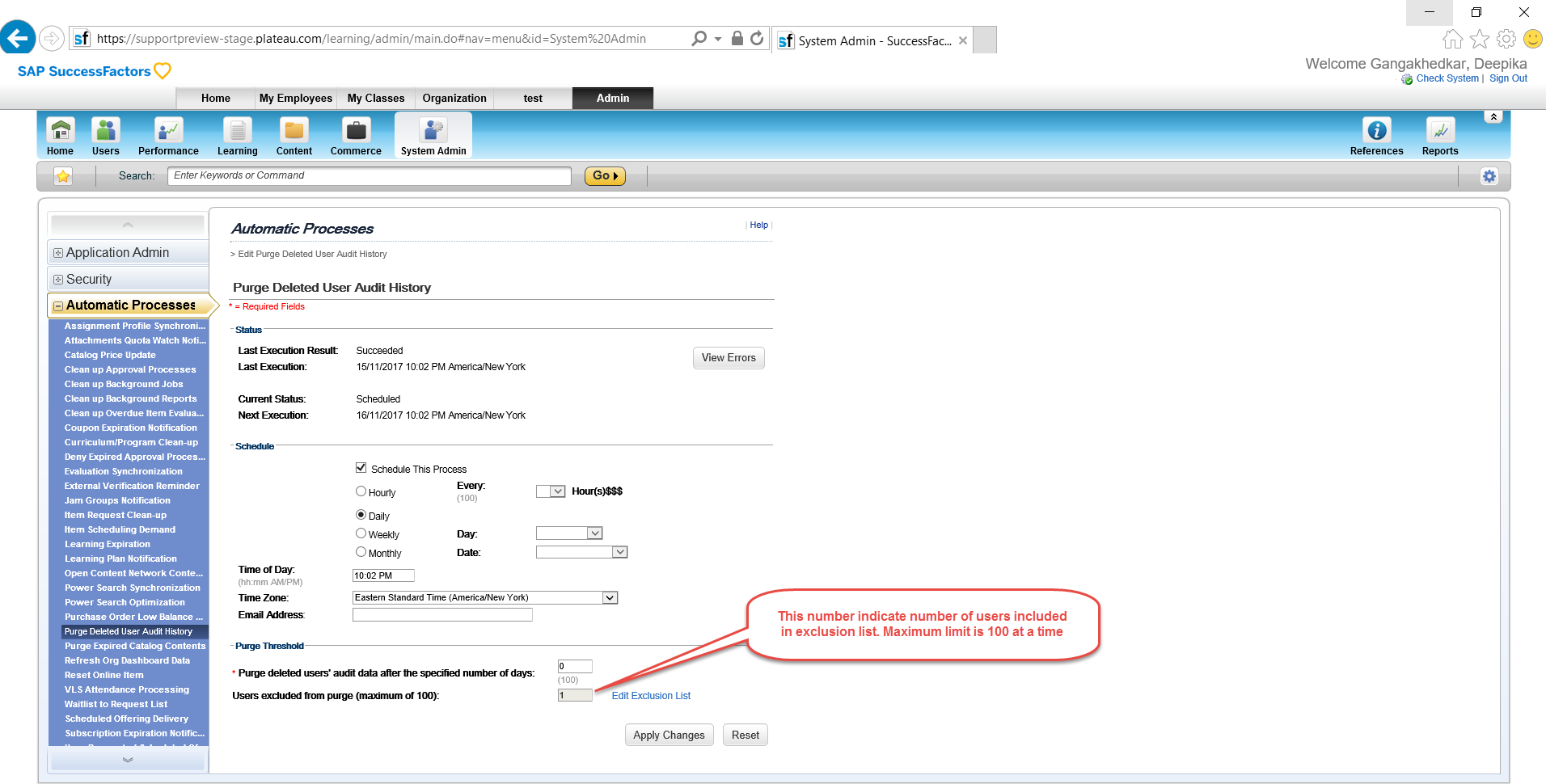Select the Daily radio button
This screenshot has height=784, width=1546.
click(x=361, y=515)
